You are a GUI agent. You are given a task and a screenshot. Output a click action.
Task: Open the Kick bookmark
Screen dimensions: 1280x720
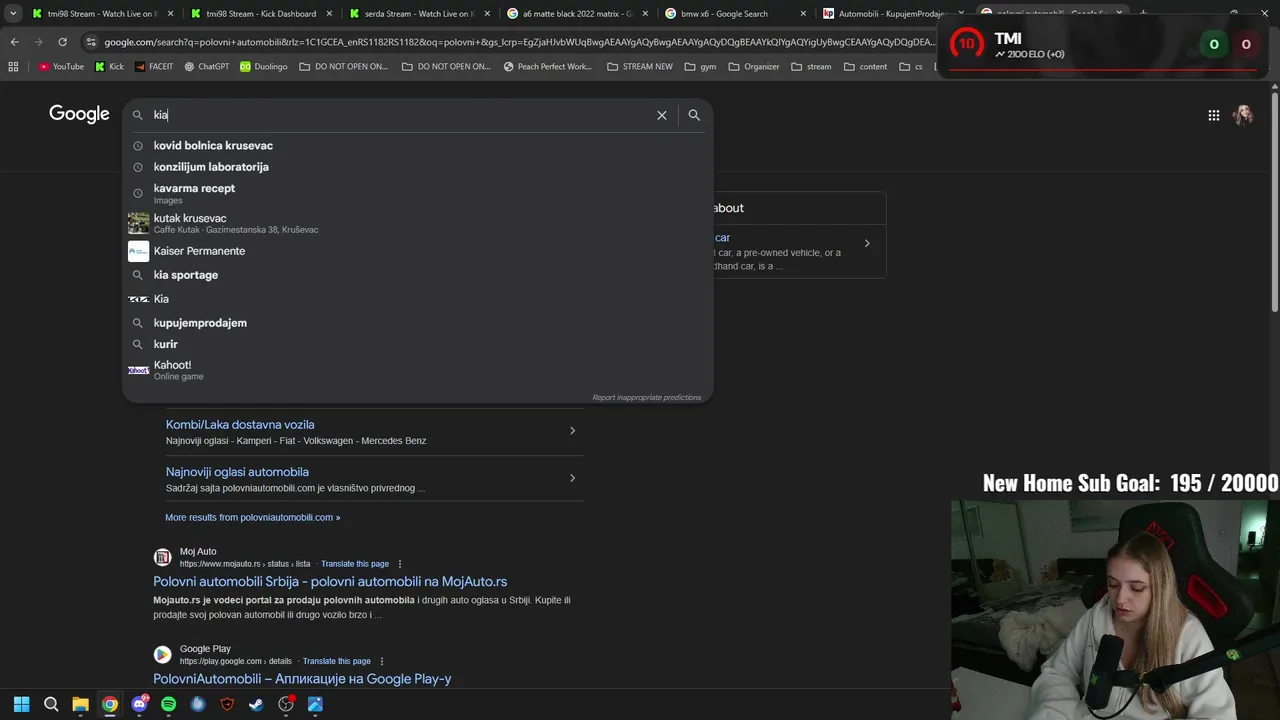pyautogui.click(x=110, y=67)
